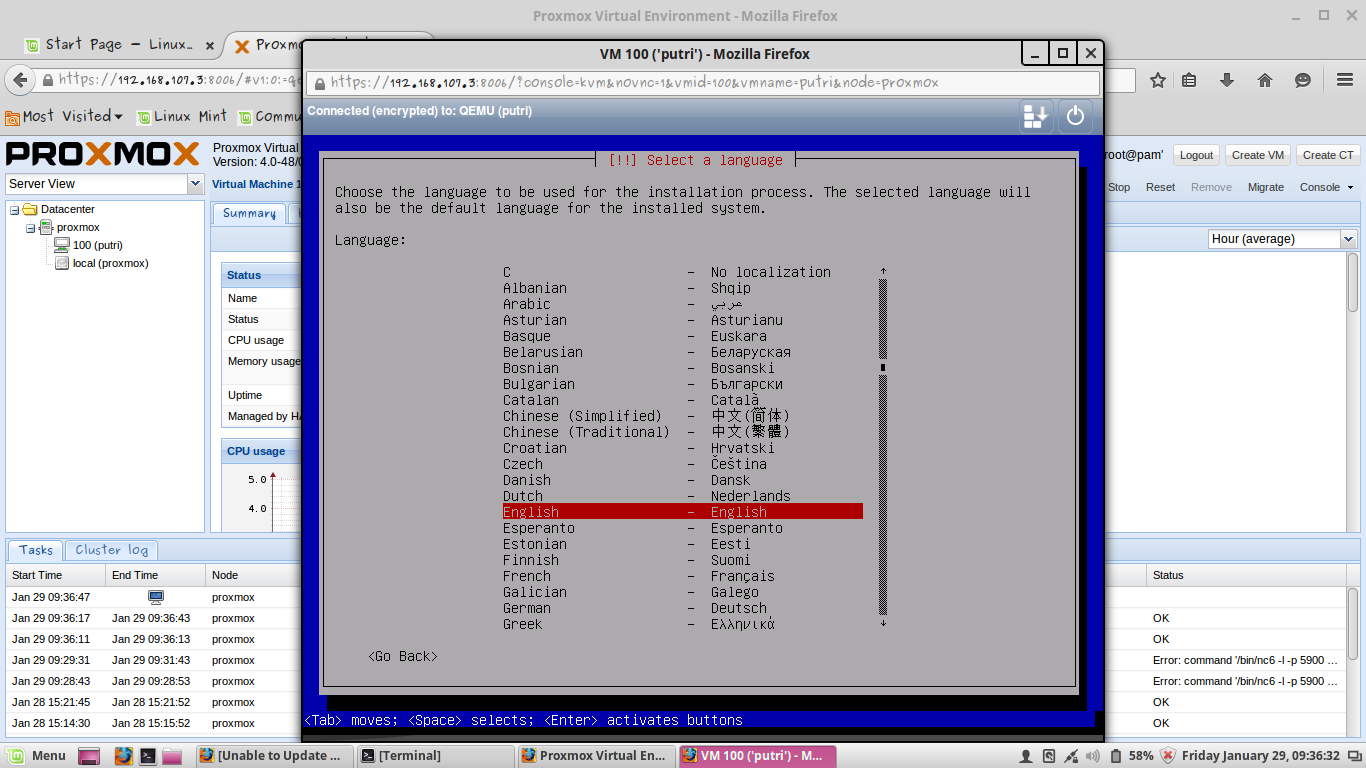Open Terminal from the taskbar quick launcher

pos(147,756)
